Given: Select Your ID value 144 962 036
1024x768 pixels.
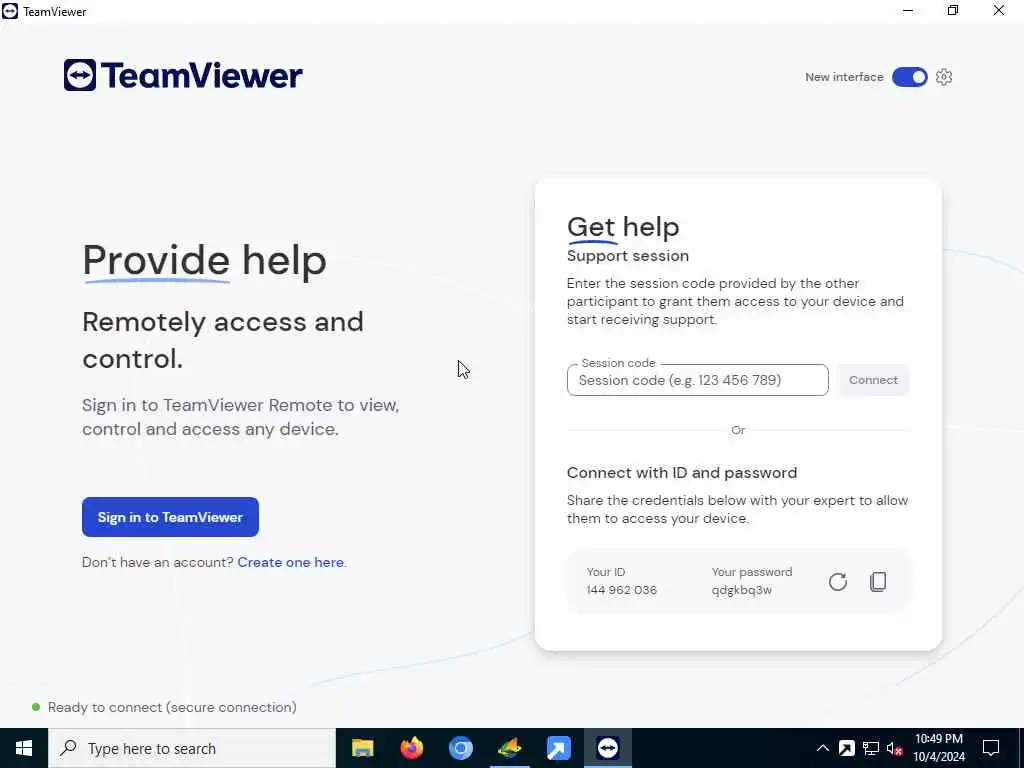Looking at the screenshot, I should pyautogui.click(x=622, y=590).
